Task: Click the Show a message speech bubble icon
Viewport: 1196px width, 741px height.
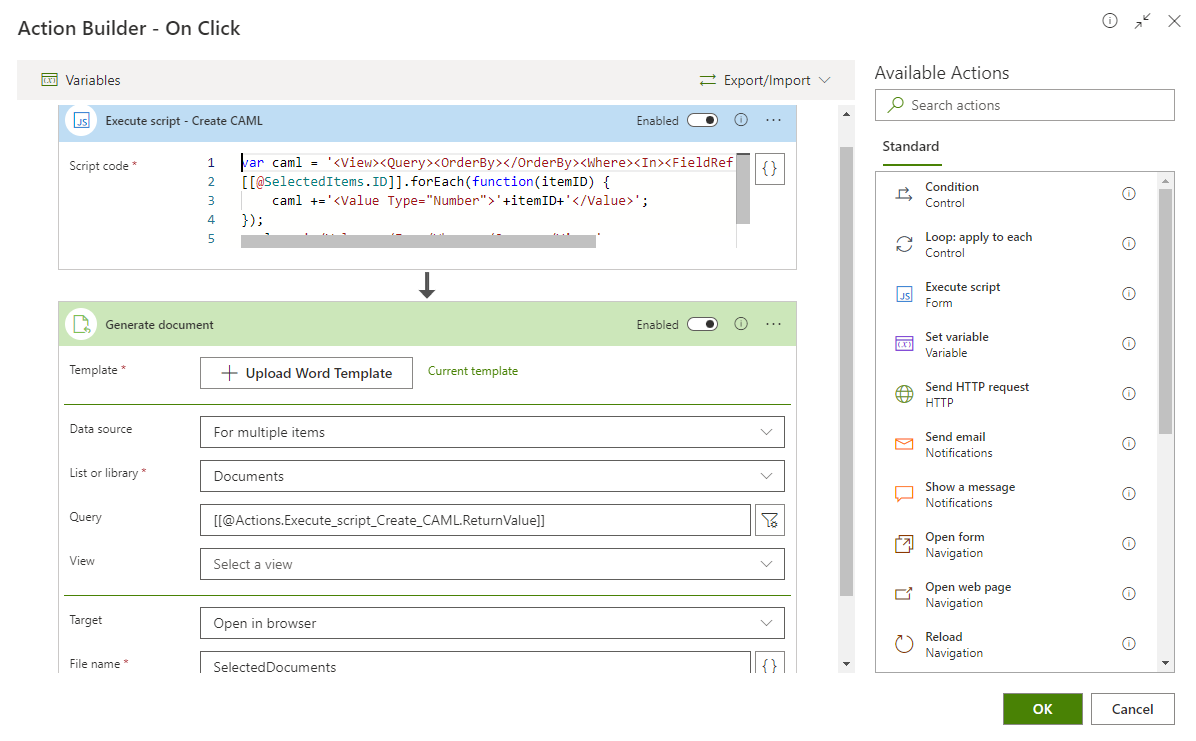Action: [904, 494]
